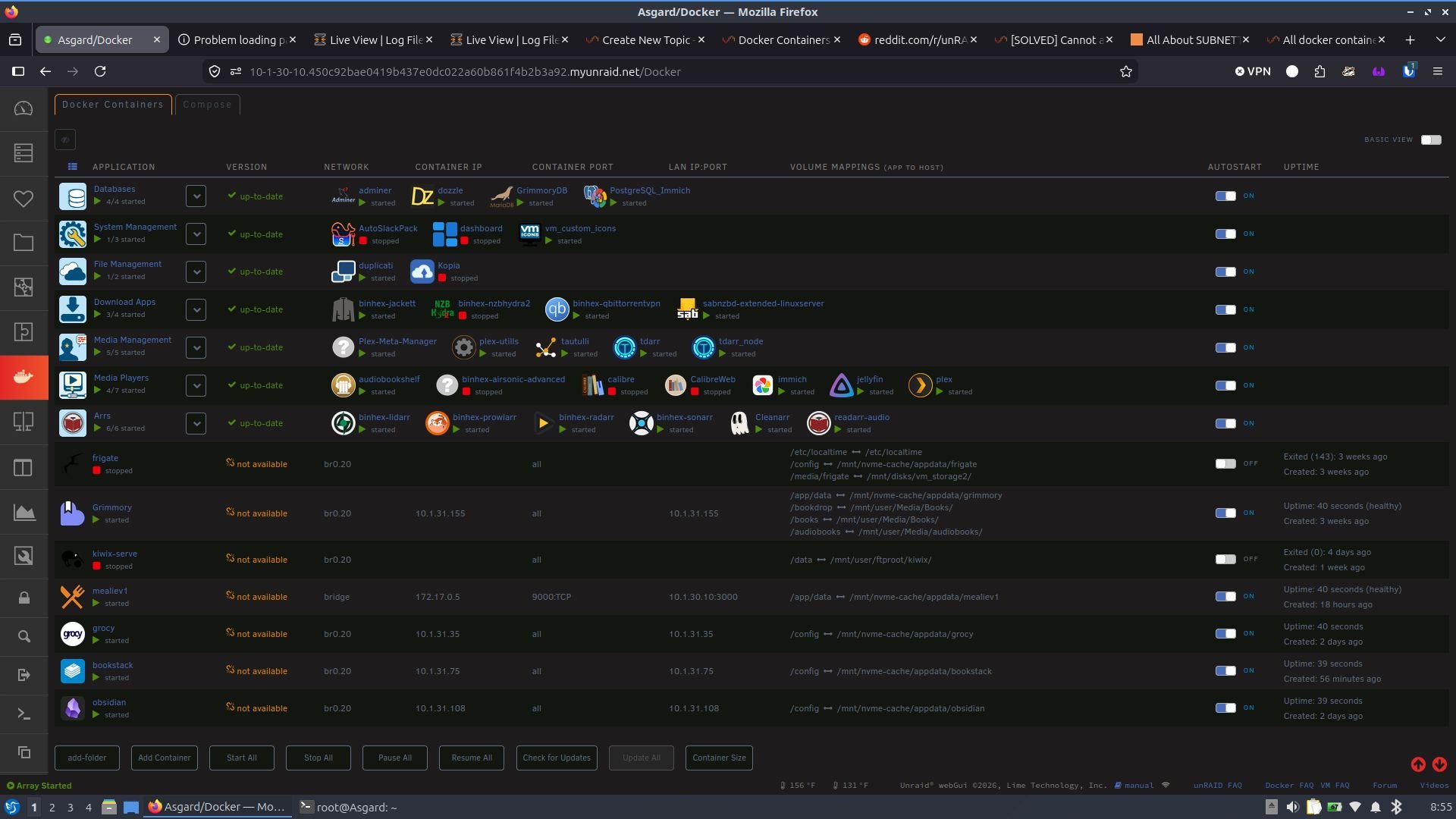Click the mealiev1 fork and knife icon
Viewport: 1456px width, 819px height.
point(72,597)
